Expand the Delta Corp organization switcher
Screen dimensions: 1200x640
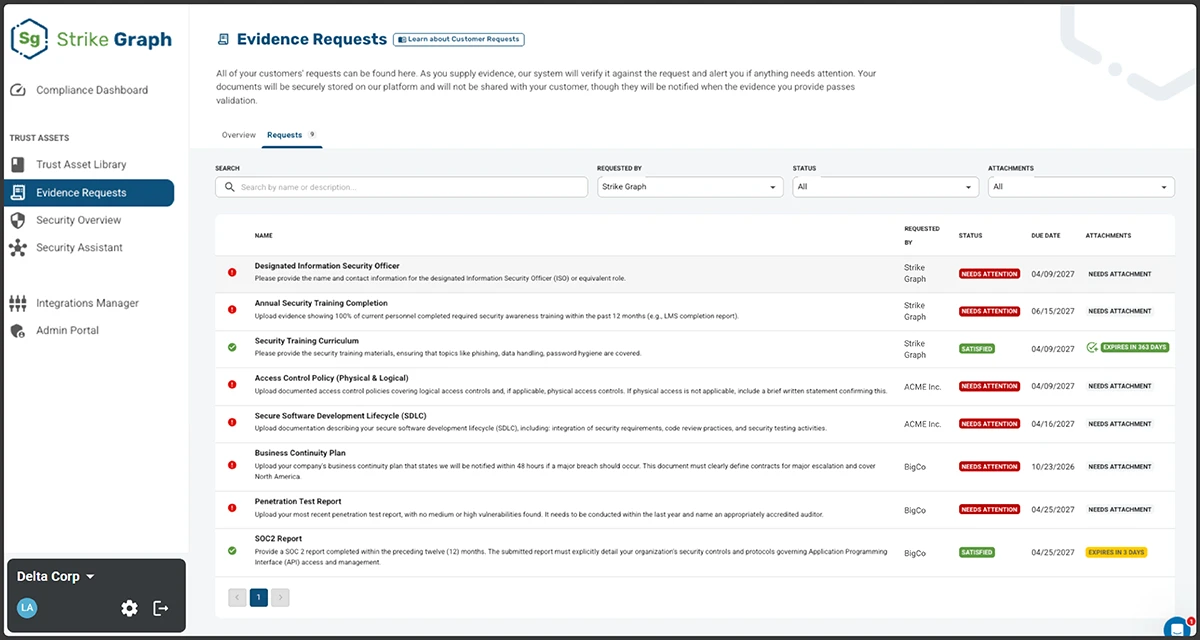coord(58,577)
